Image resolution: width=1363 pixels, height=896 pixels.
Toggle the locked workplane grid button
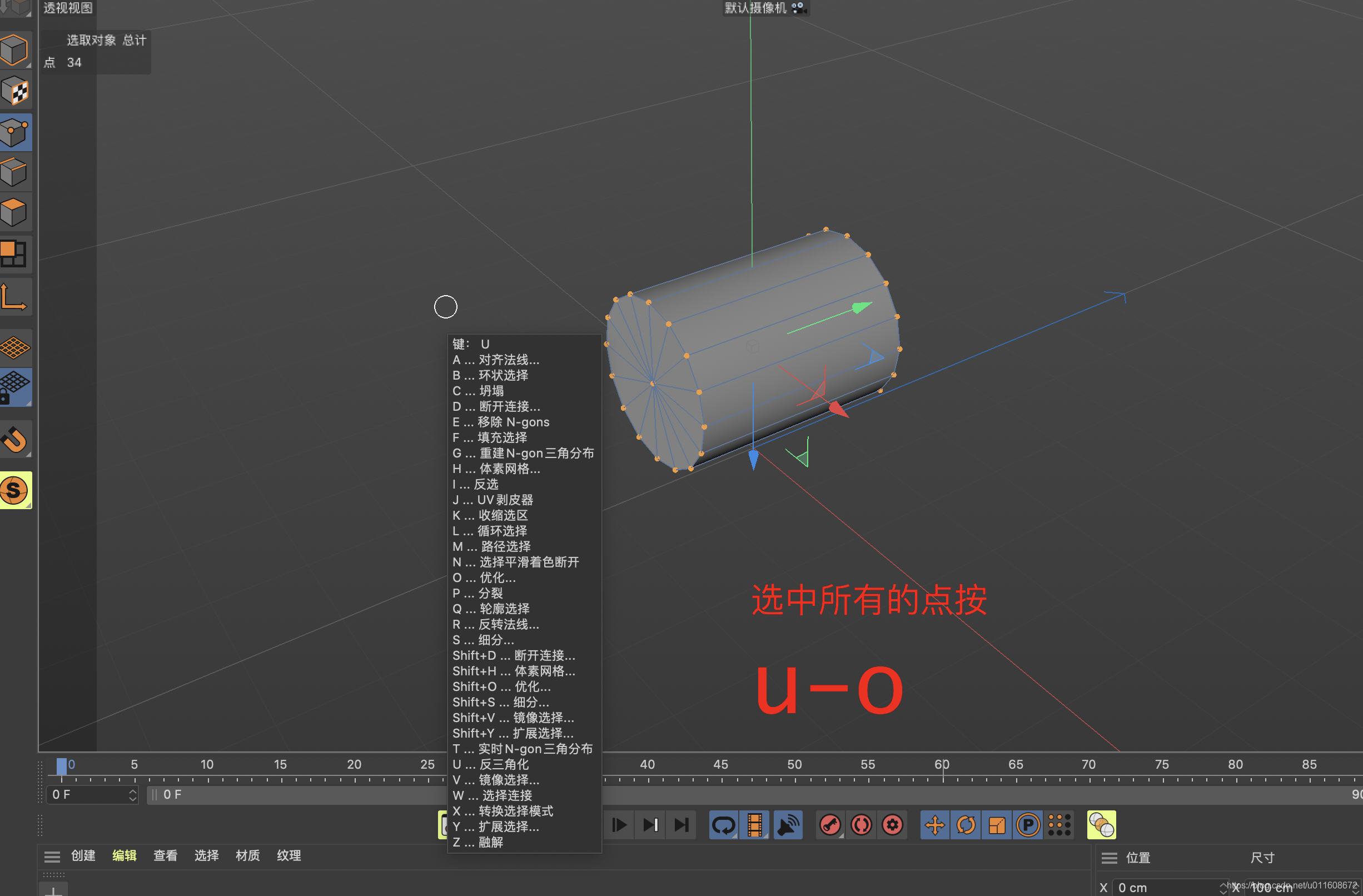(x=15, y=387)
